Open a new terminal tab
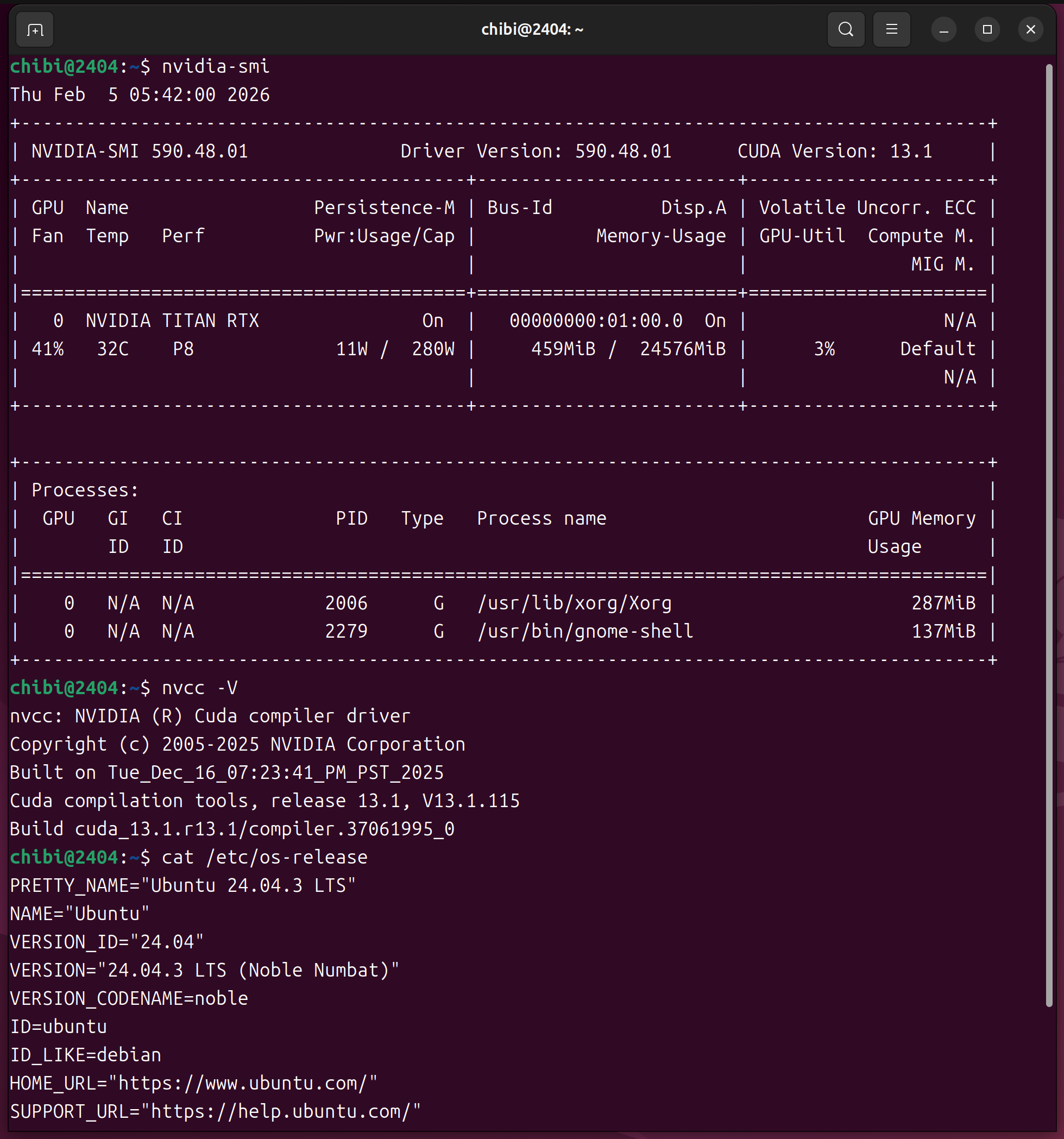Image resolution: width=1064 pixels, height=1139 pixels. coord(35,29)
